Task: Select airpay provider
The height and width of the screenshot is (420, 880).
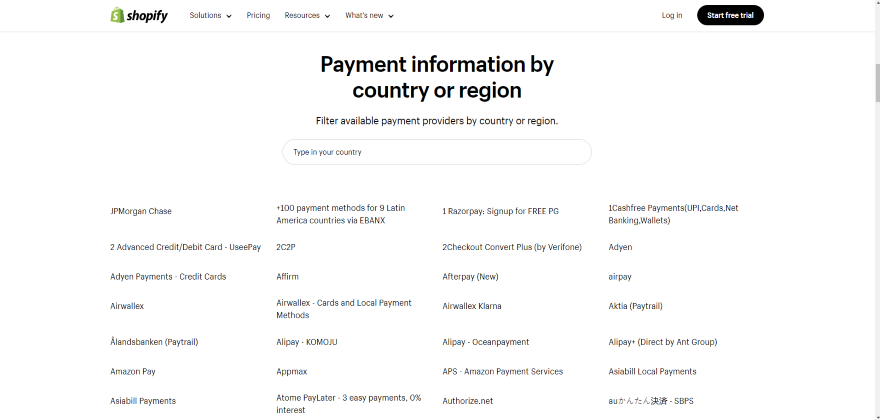Action: 620,277
